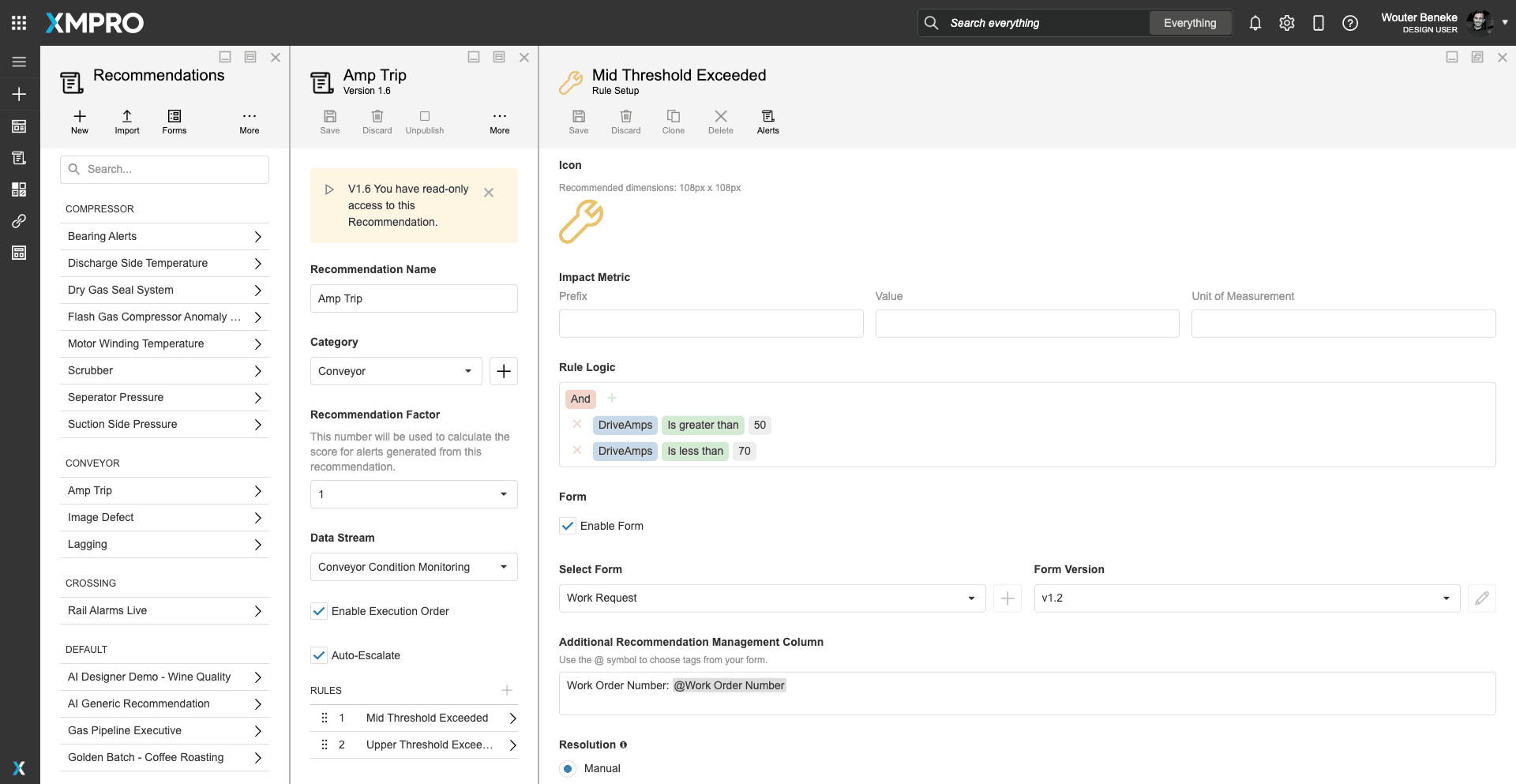The image size is (1516, 784).
Task: Disable the Auto-Escalate checkbox
Action: point(319,655)
